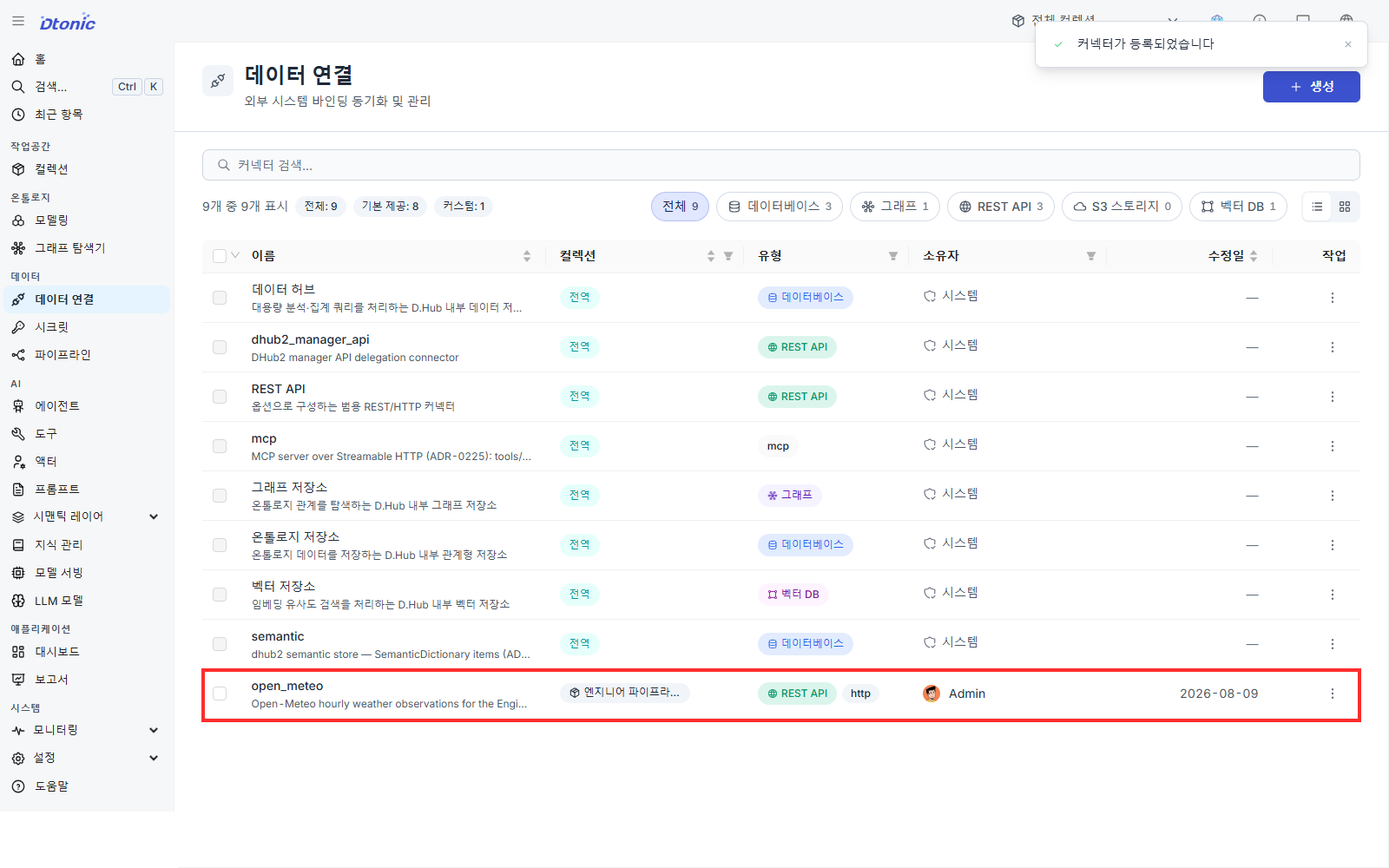This screenshot has height=868, width=1389.
Task: Select the 데이터베이스 3 filter tab
Action: click(780, 207)
